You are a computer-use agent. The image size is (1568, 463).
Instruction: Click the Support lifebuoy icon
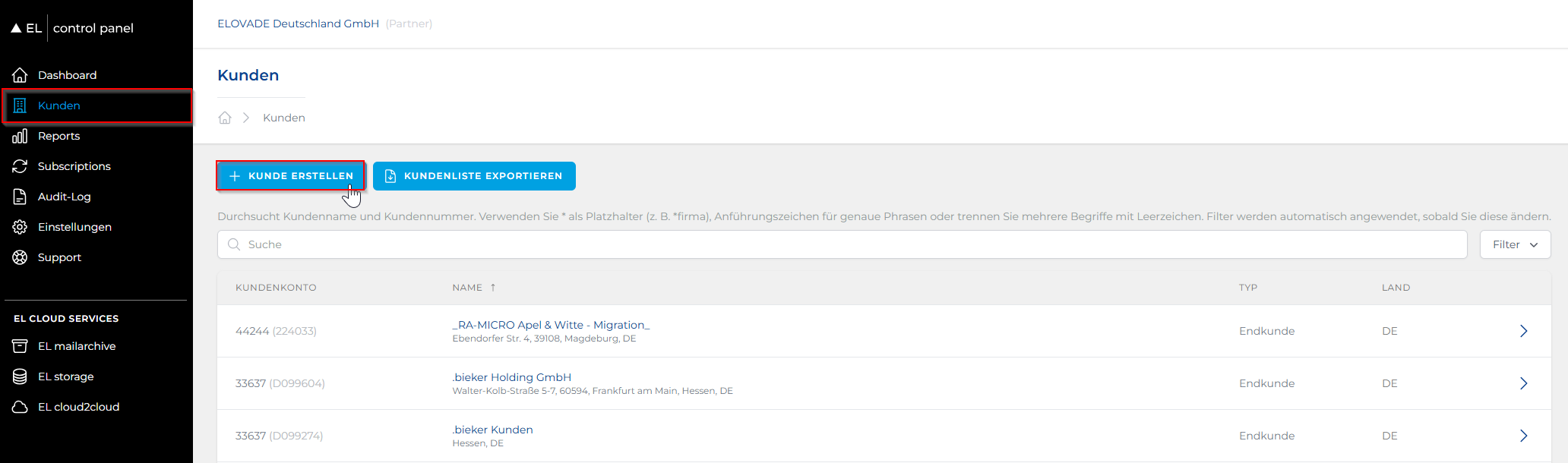tap(21, 257)
